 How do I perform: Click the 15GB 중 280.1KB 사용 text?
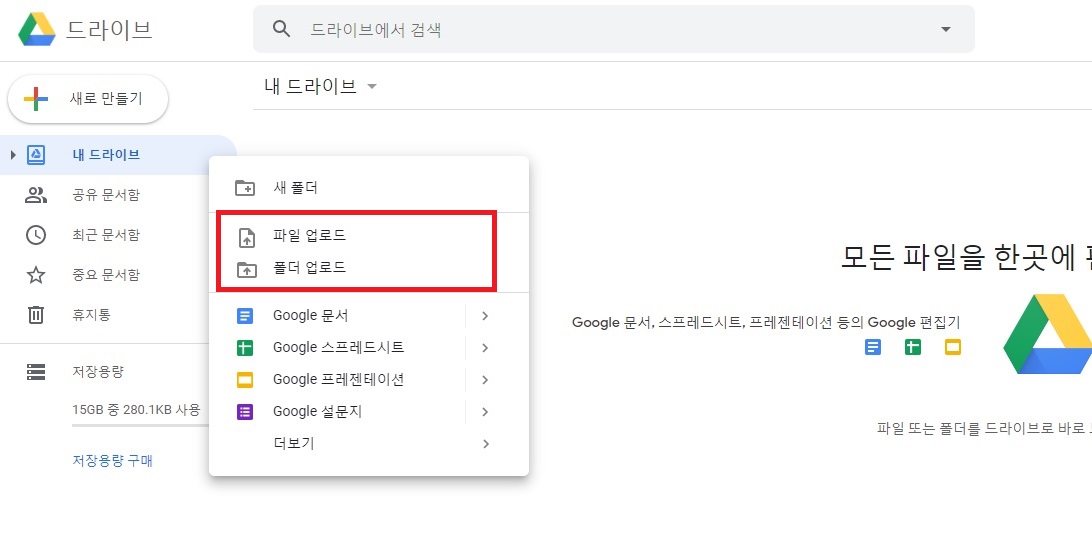(136, 409)
